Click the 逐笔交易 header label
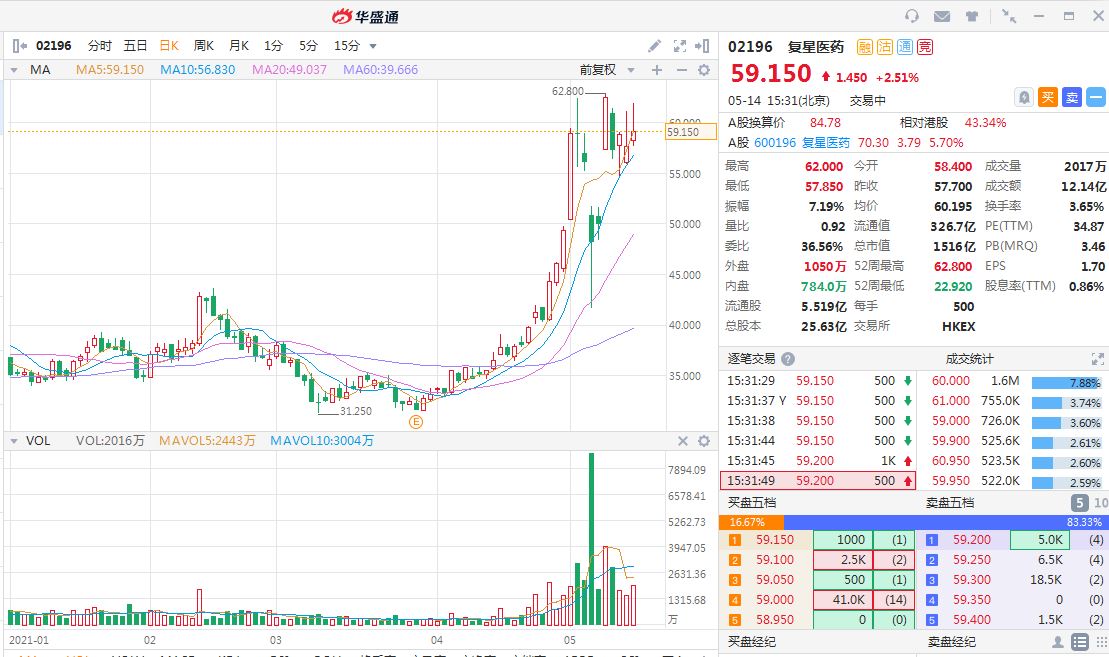Image resolution: width=1109 pixels, height=657 pixels. (x=751, y=359)
